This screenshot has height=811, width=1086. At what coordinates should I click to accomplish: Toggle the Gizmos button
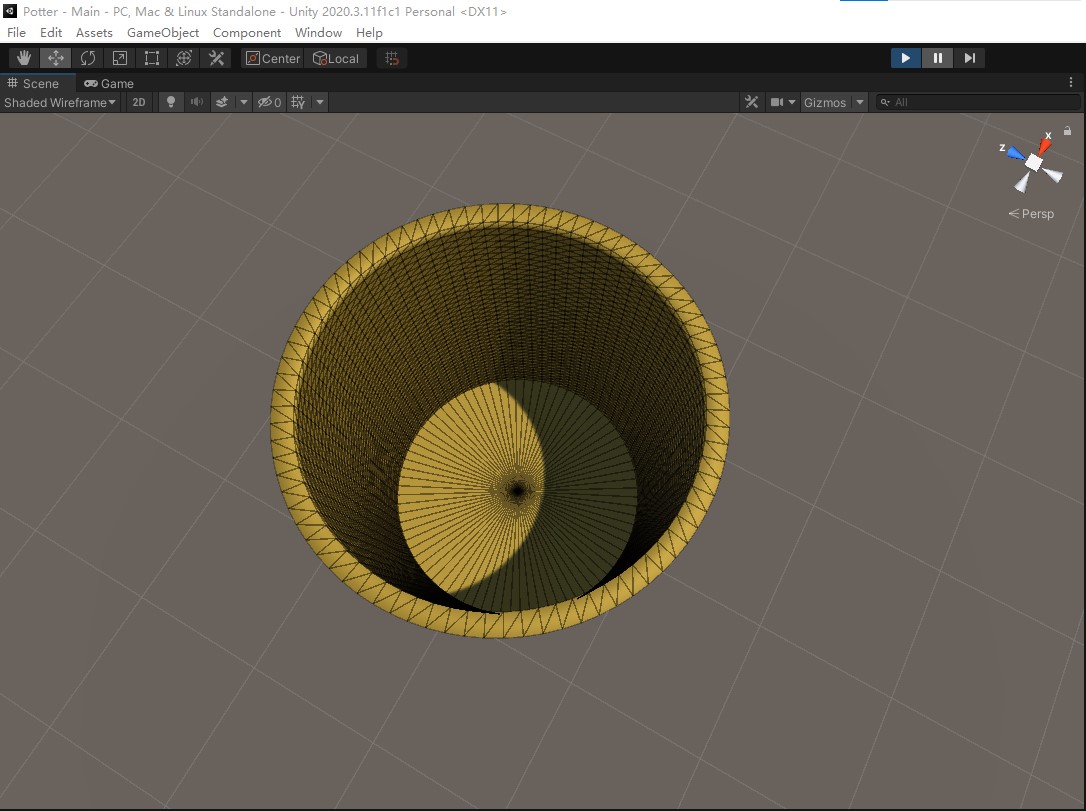pos(825,103)
